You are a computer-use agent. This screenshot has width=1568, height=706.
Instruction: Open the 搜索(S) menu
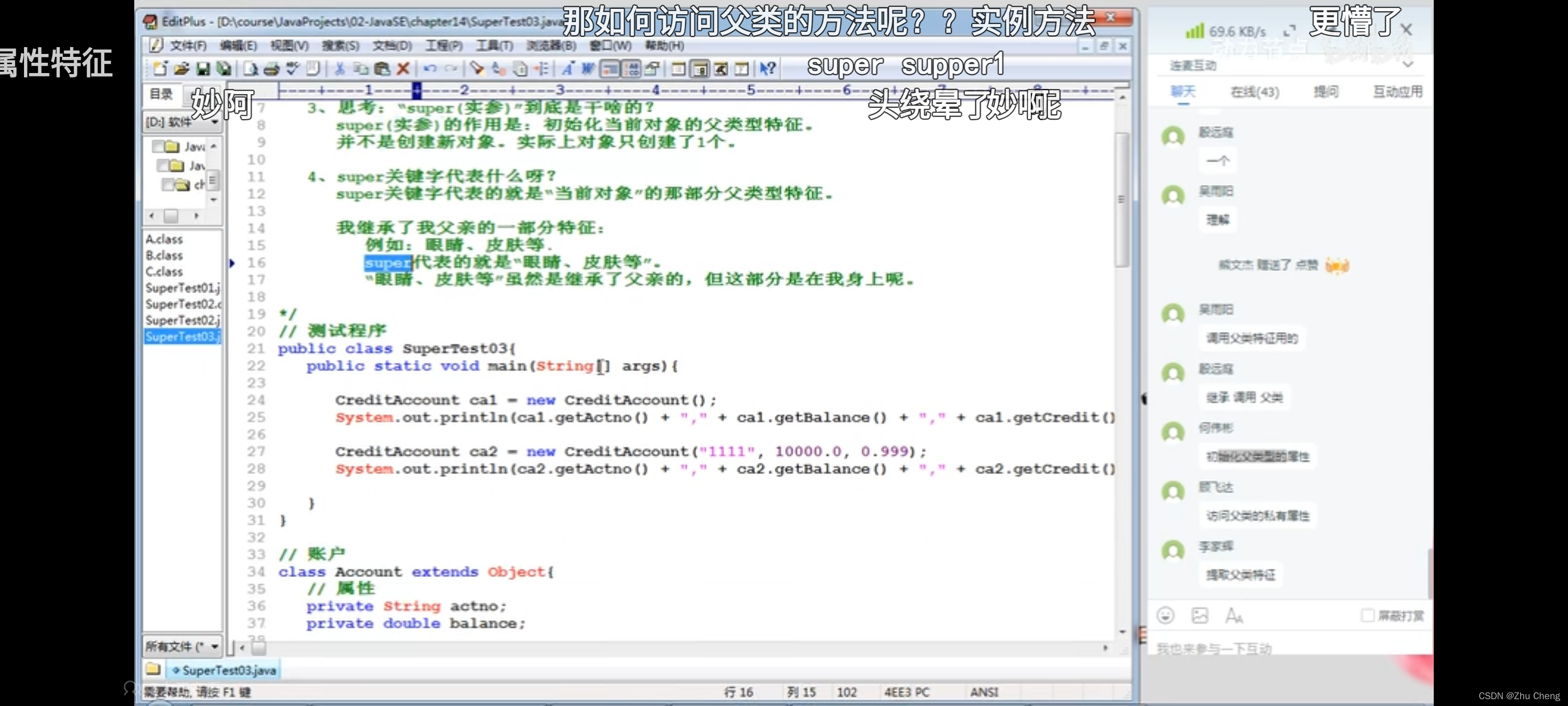click(340, 46)
